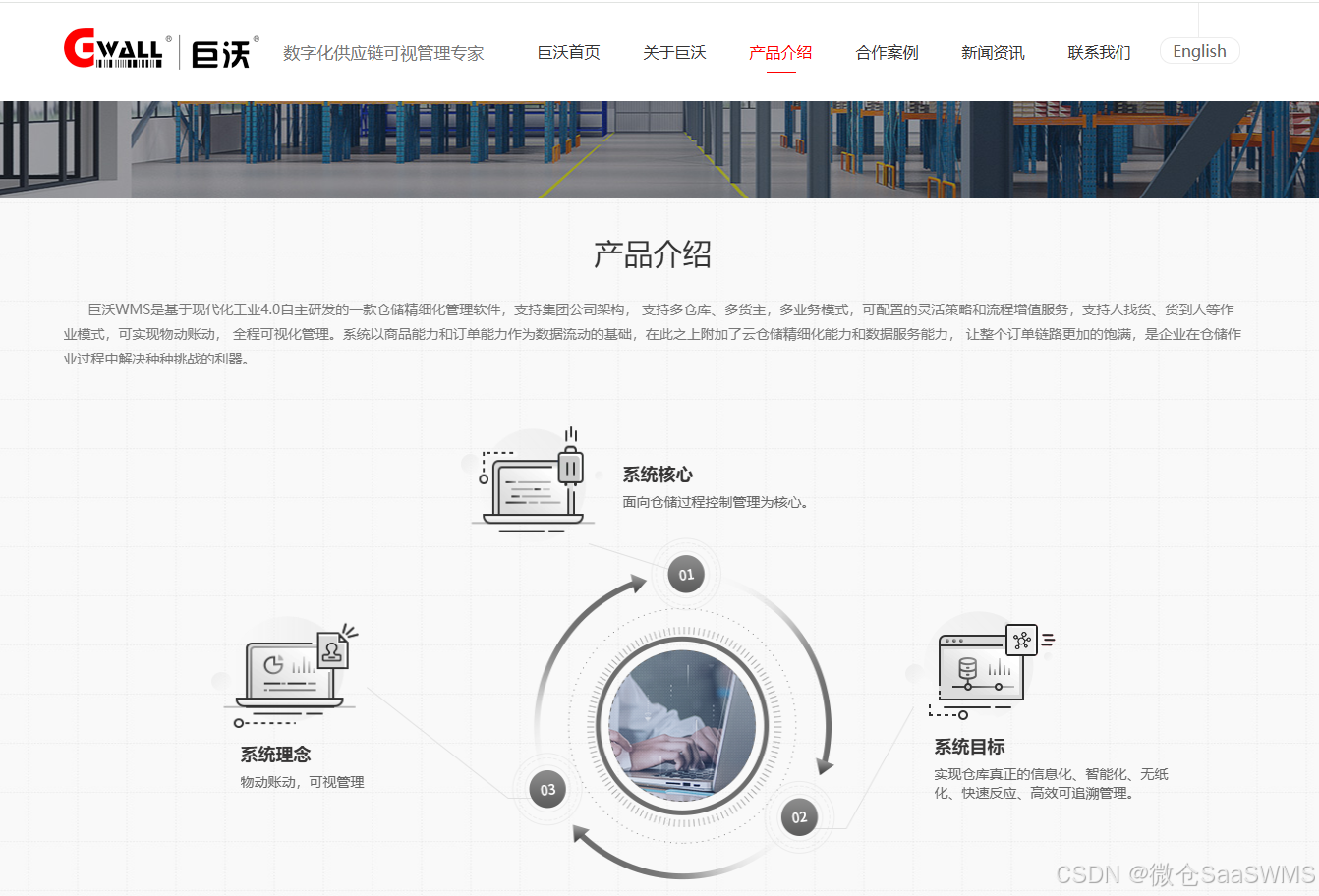
Task: Select the 02 circle marker
Action: (x=799, y=816)
